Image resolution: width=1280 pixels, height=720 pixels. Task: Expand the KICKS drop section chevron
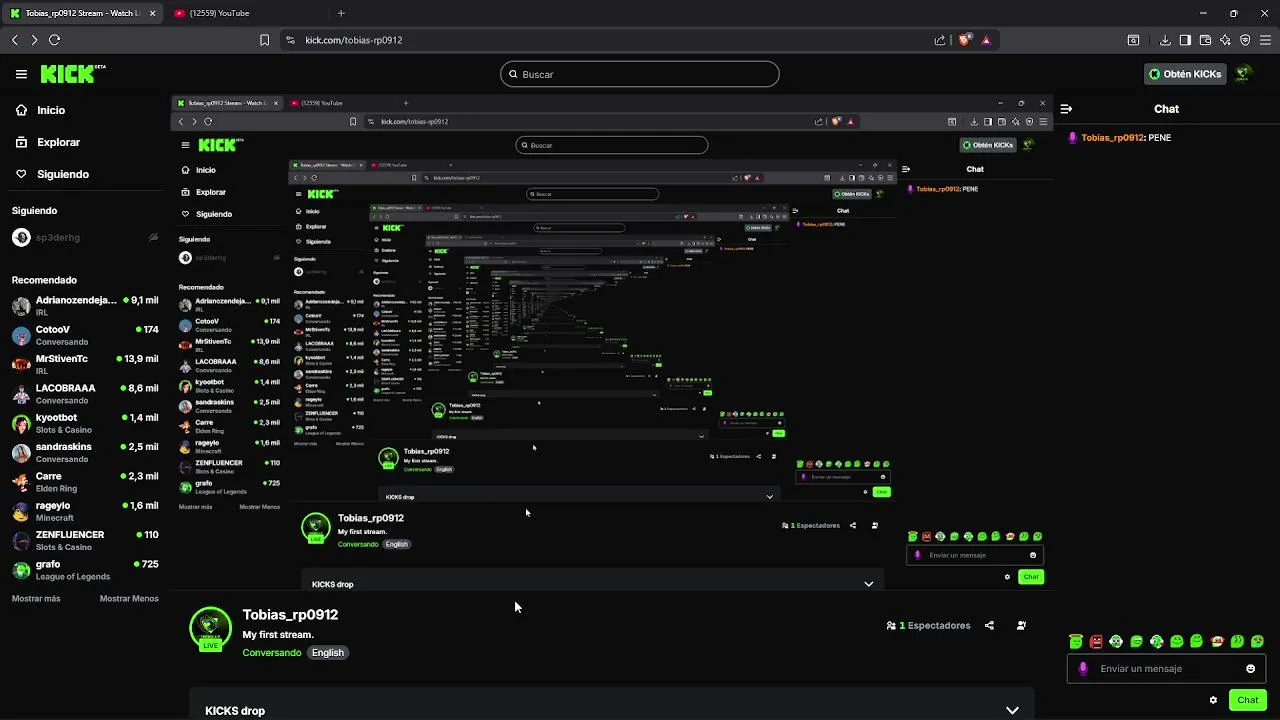1012,711
